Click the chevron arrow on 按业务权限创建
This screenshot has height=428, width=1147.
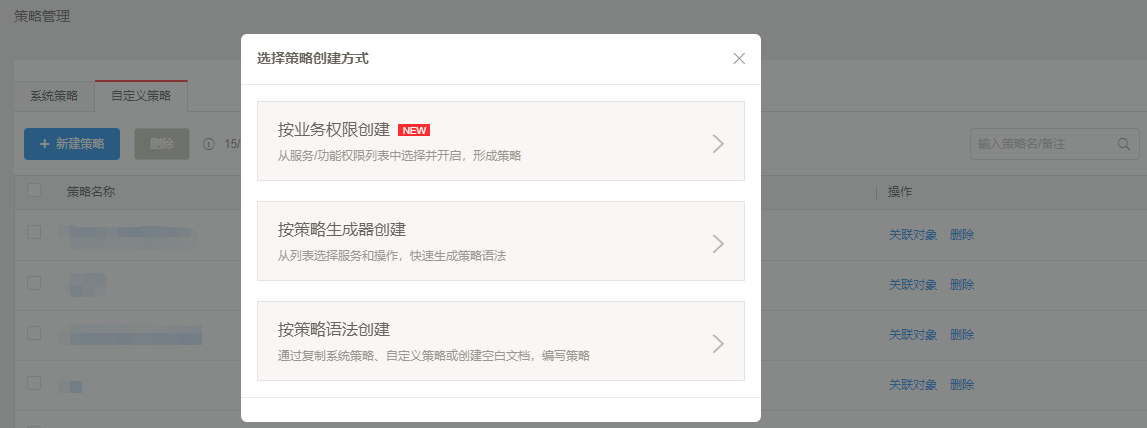[717, 143]
